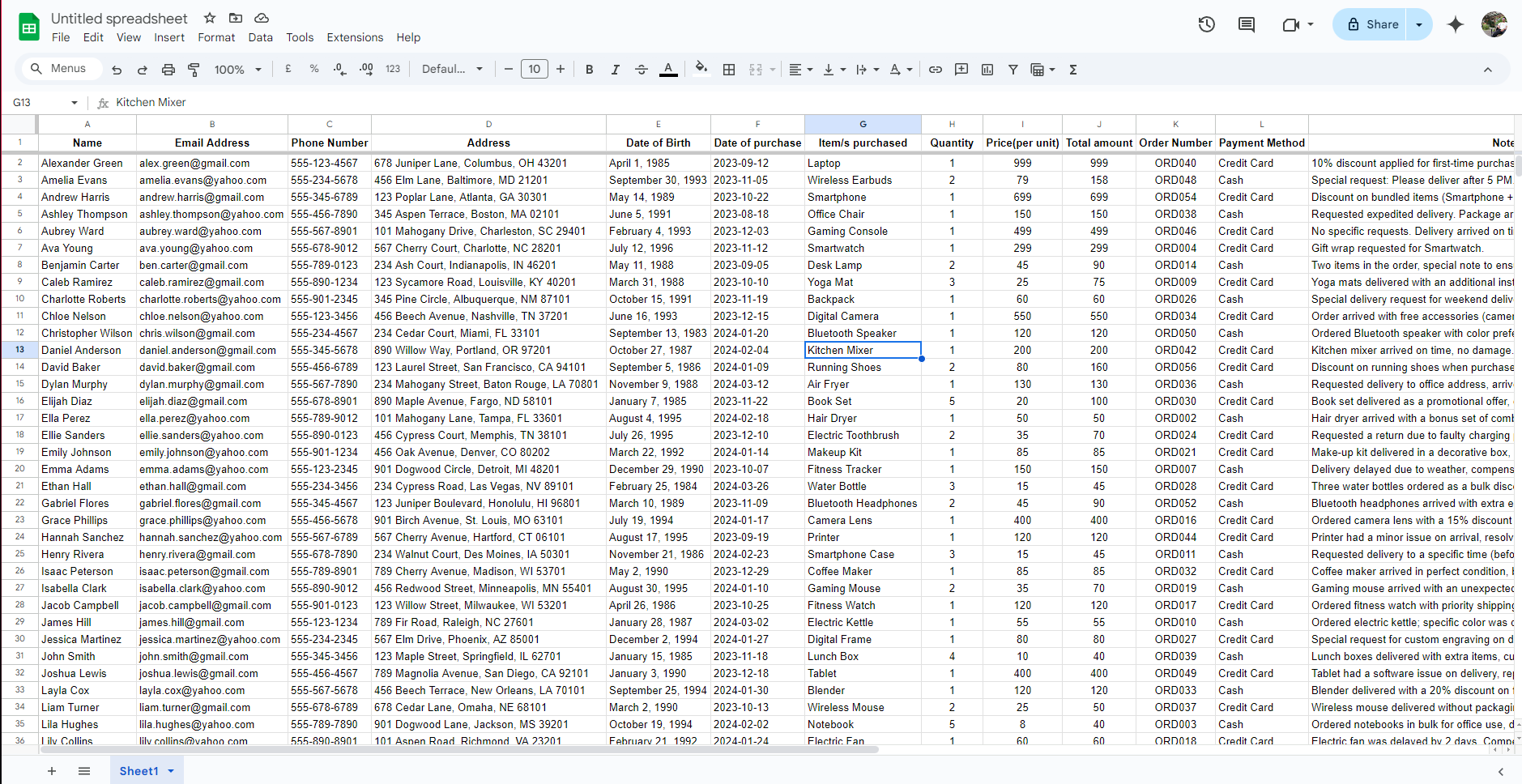Open the Share options dropdown arrow
1522x784 pixels.
[1419, 24]
